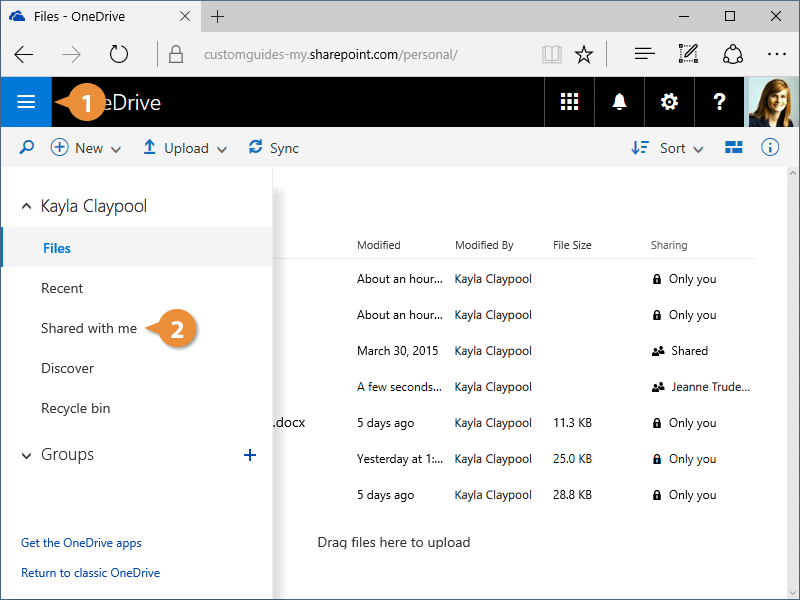Click Return to classic OneDrive link
The width and height of the screenshot is (800, 600).
(90, 573)
